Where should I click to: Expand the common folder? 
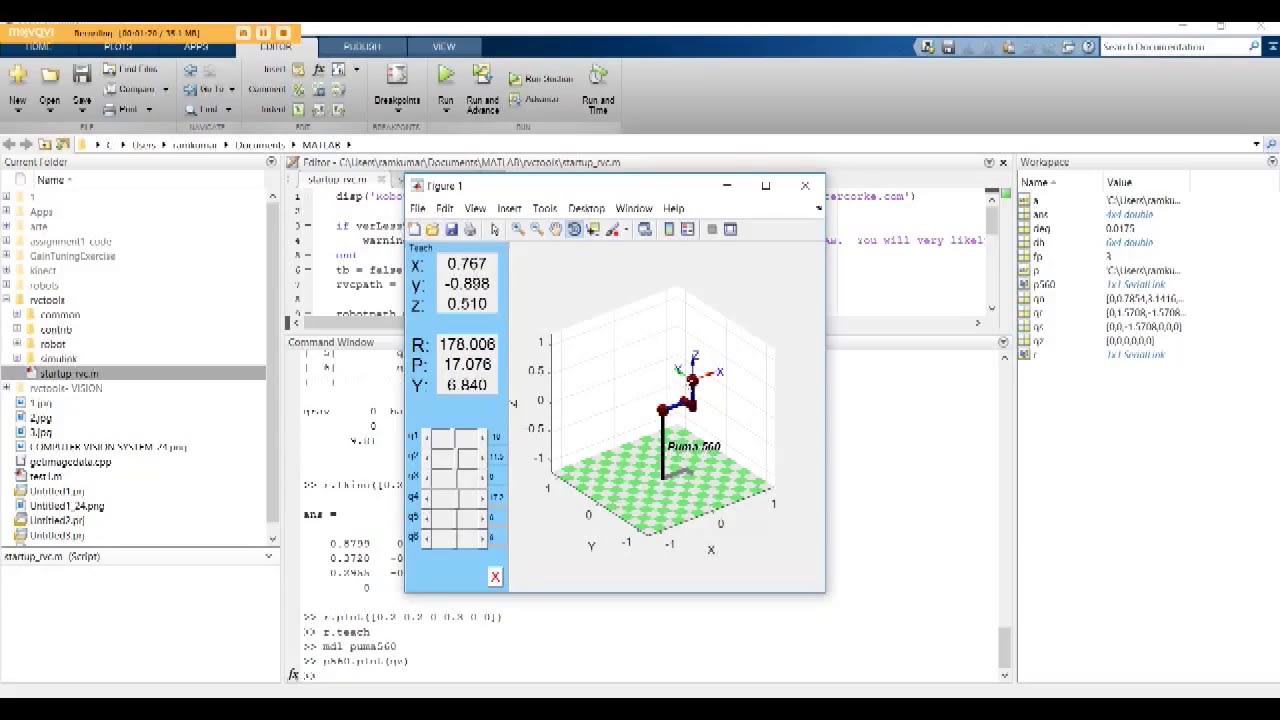pyautogui.click(x=17, y=315)
